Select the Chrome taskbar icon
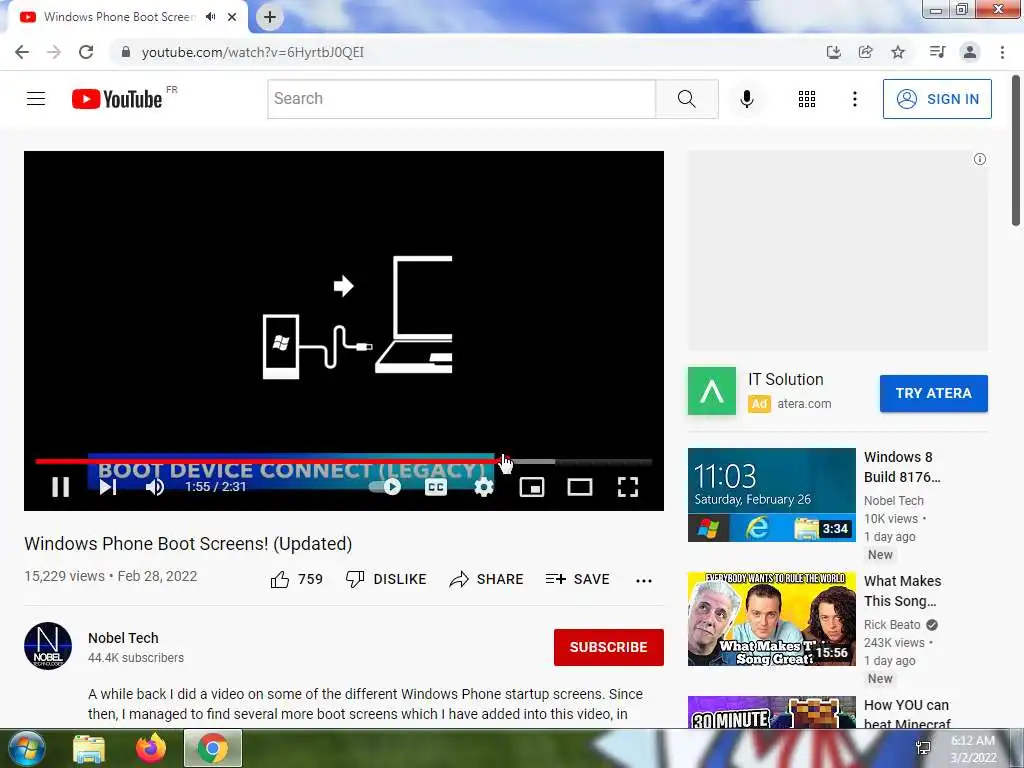Image resolution: width=1024 pixels, height=768 pixels. (x=213, y=748)
